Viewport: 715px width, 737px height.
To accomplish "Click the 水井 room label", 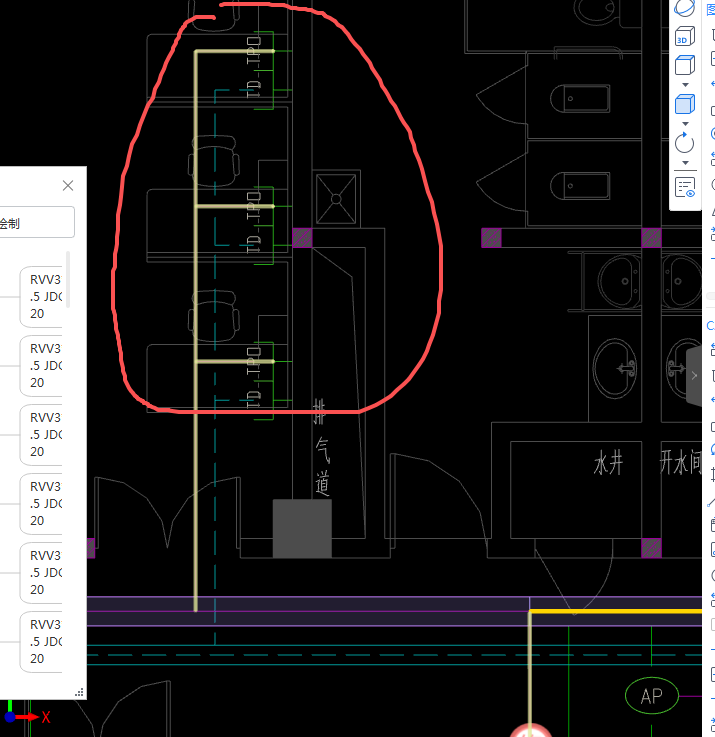I will pyautogui.click(x=608, y=463).
